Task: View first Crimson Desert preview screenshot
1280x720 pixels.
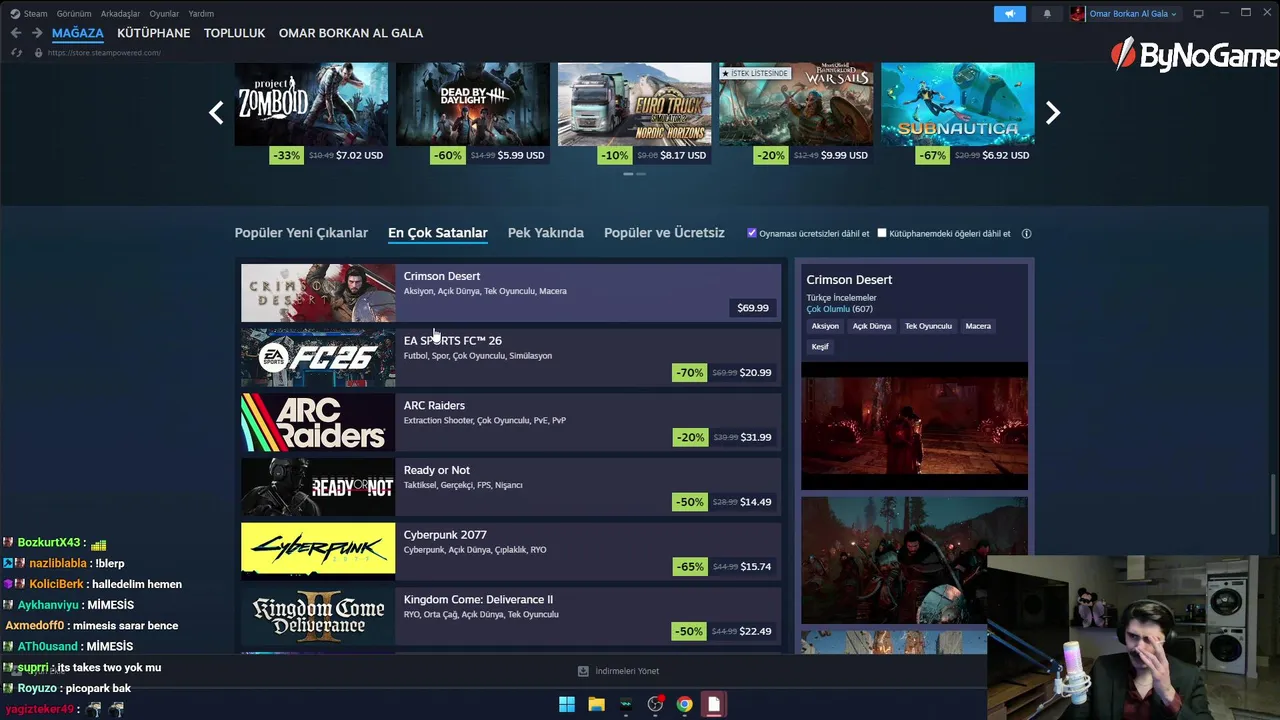Action: (914, 426)
